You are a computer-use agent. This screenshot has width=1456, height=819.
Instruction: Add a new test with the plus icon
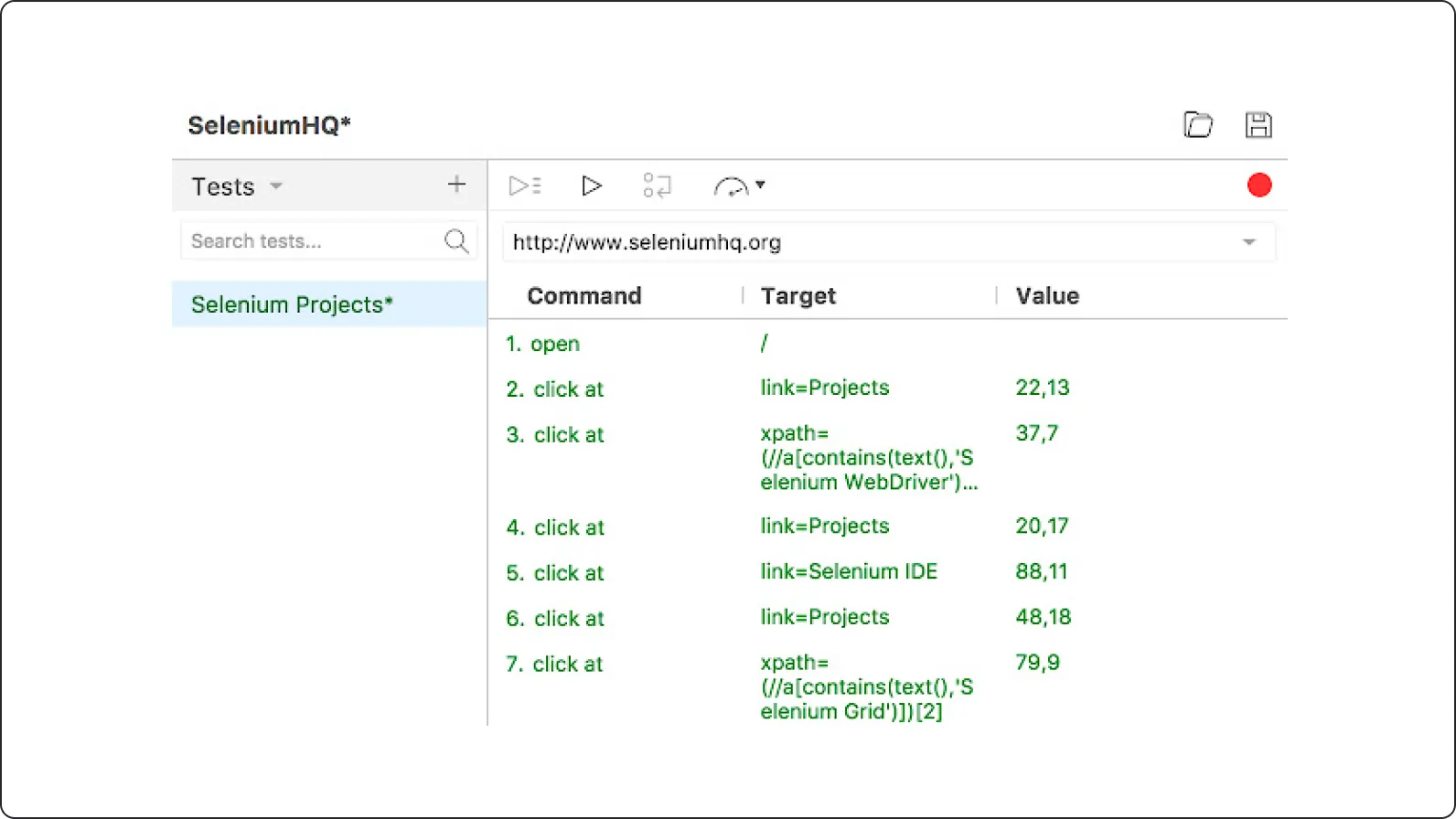456,185
